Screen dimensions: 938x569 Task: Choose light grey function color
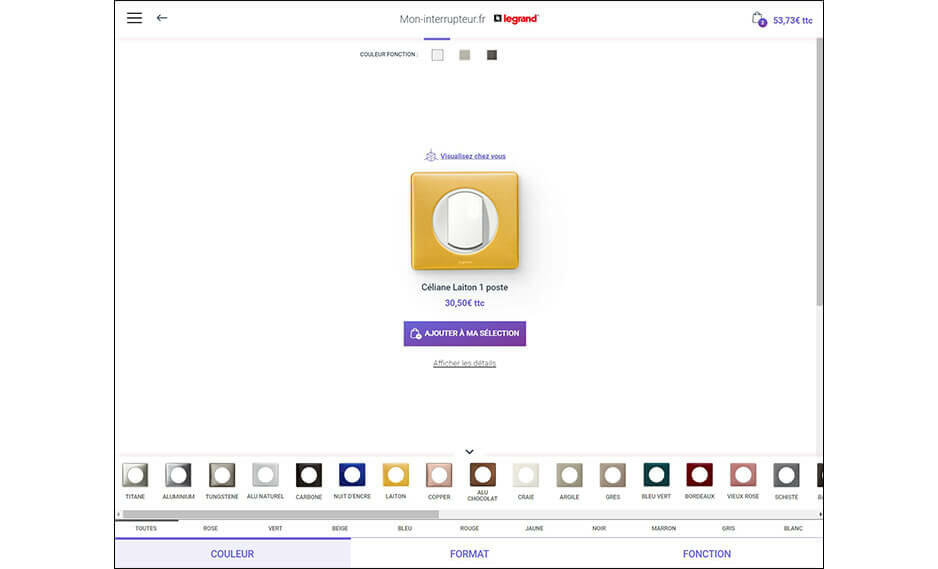(x=465, y=55)
